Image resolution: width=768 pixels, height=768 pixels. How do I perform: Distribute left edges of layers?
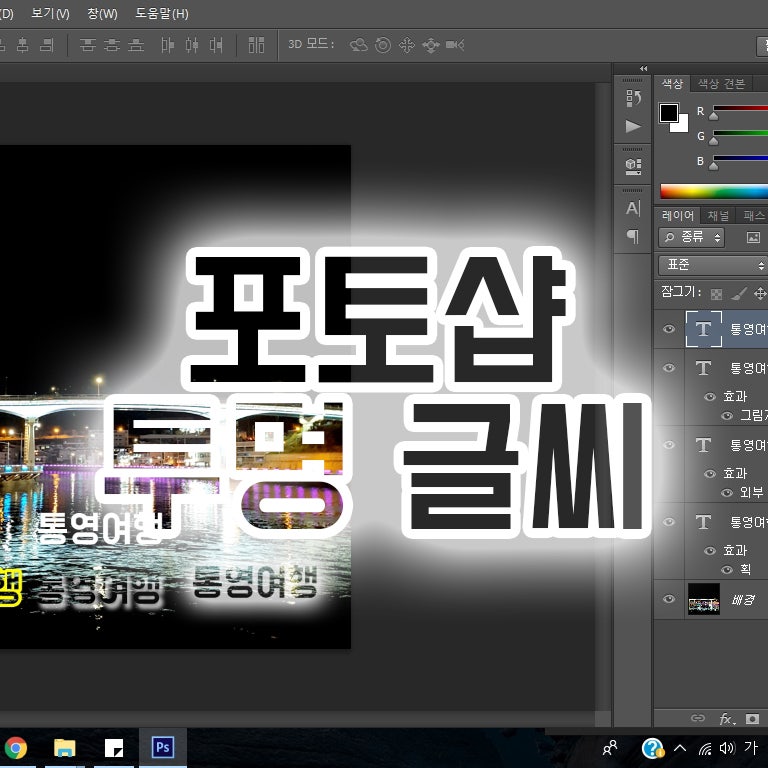[x=168, y=46]
